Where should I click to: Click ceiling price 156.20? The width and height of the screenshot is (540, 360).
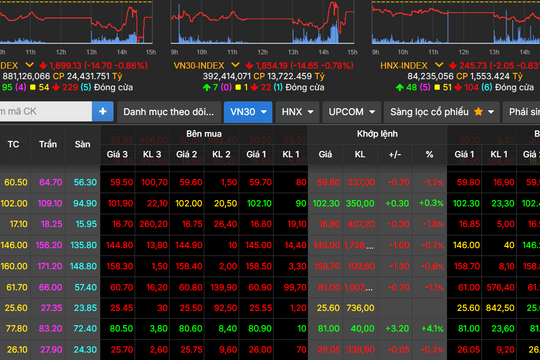pyautogui.click(x=49, y=245)
